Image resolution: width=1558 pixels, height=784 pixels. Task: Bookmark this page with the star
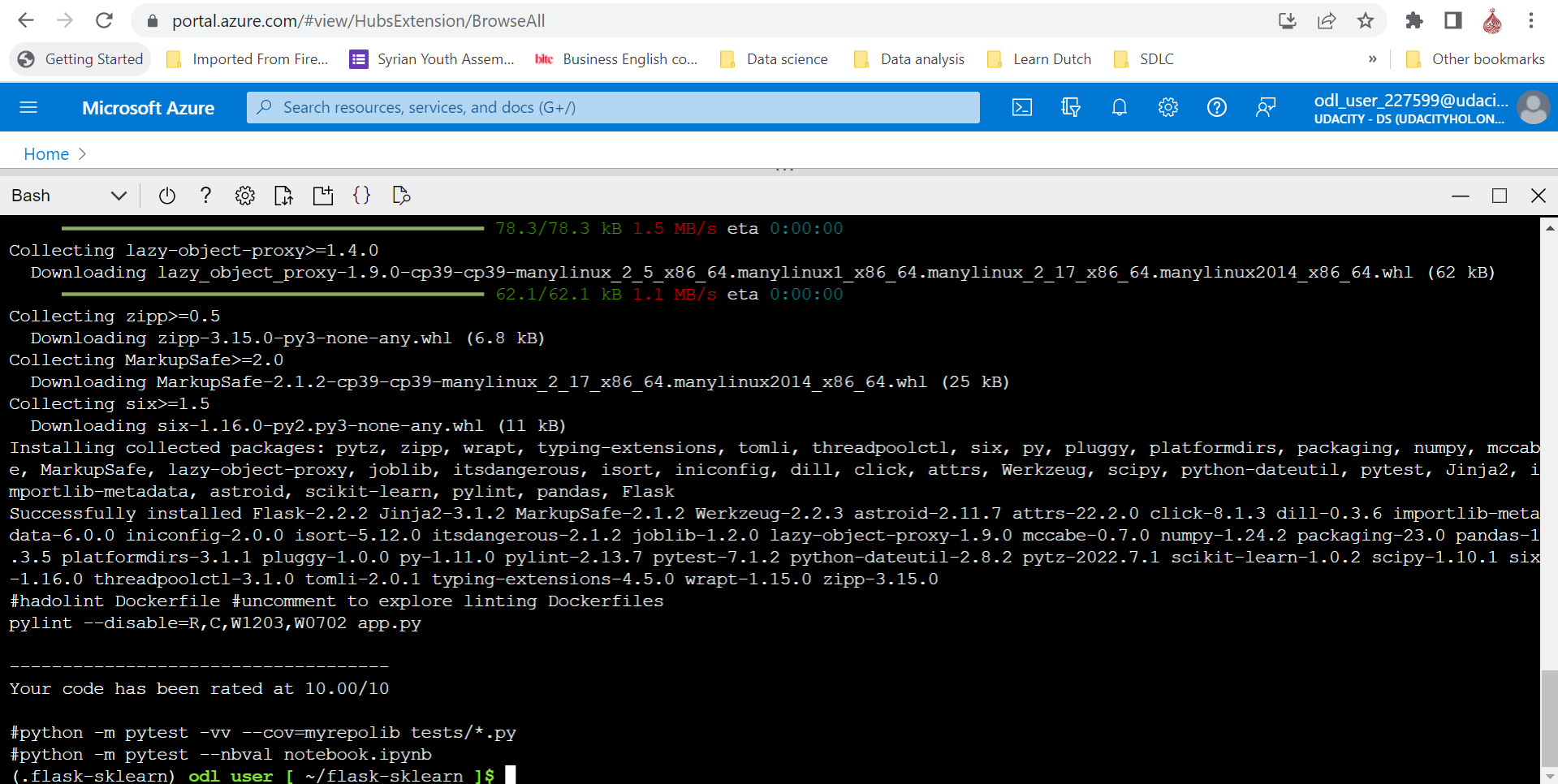(x=1366, y=20)
